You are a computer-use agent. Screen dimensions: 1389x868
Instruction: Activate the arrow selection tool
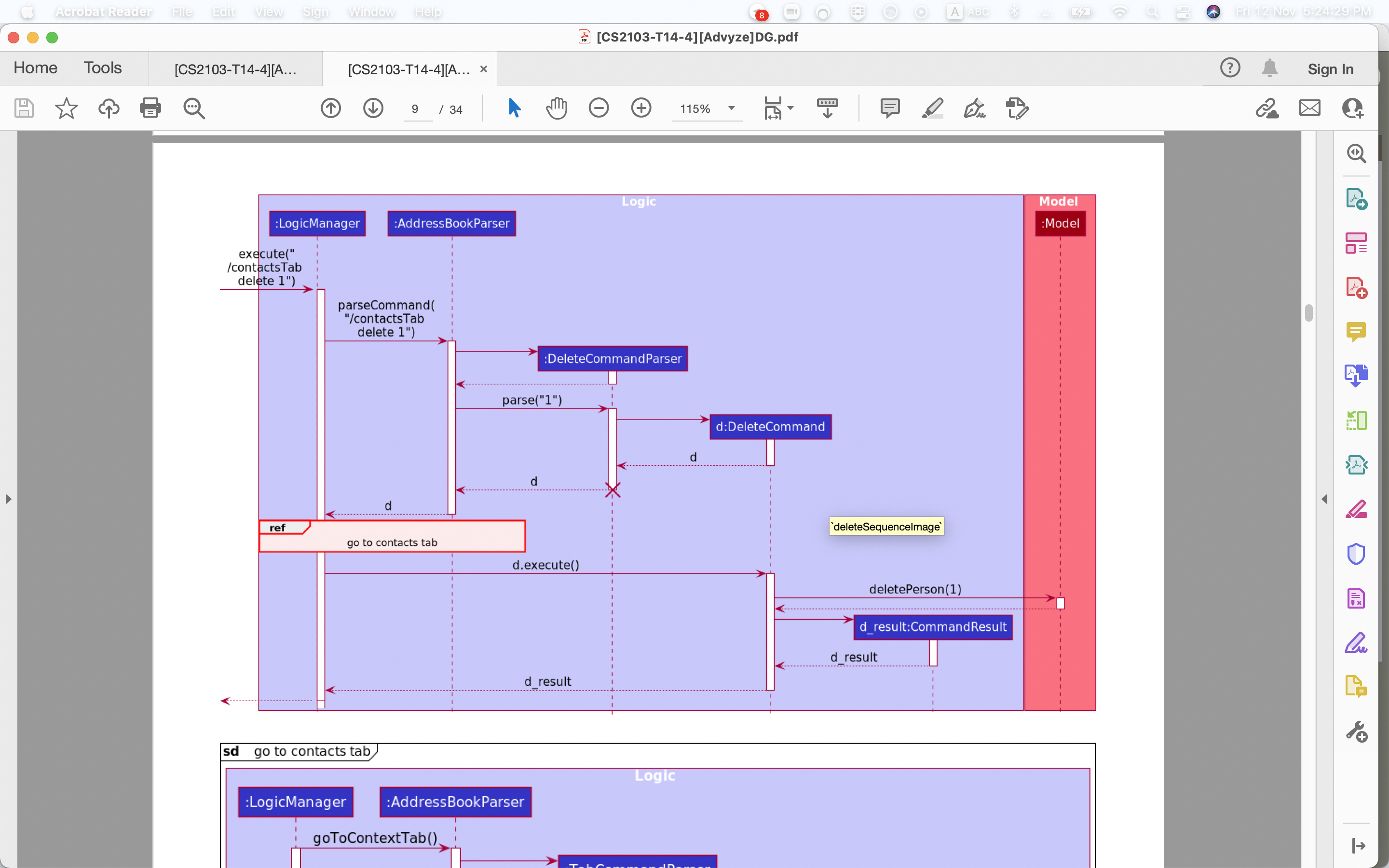tap(514, 108)
